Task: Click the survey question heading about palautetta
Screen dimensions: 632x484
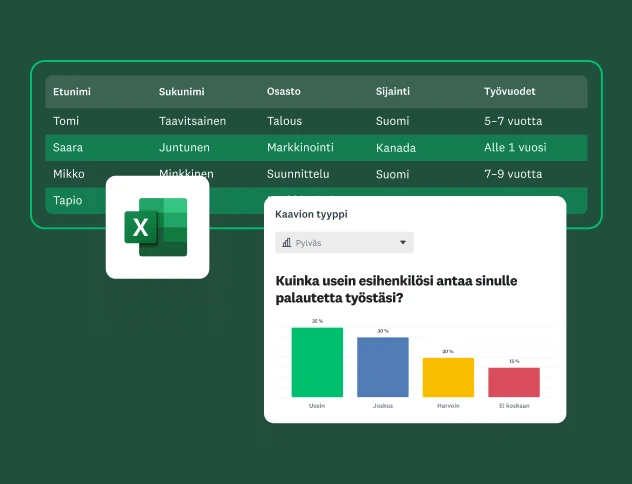Action: (396, 289)
